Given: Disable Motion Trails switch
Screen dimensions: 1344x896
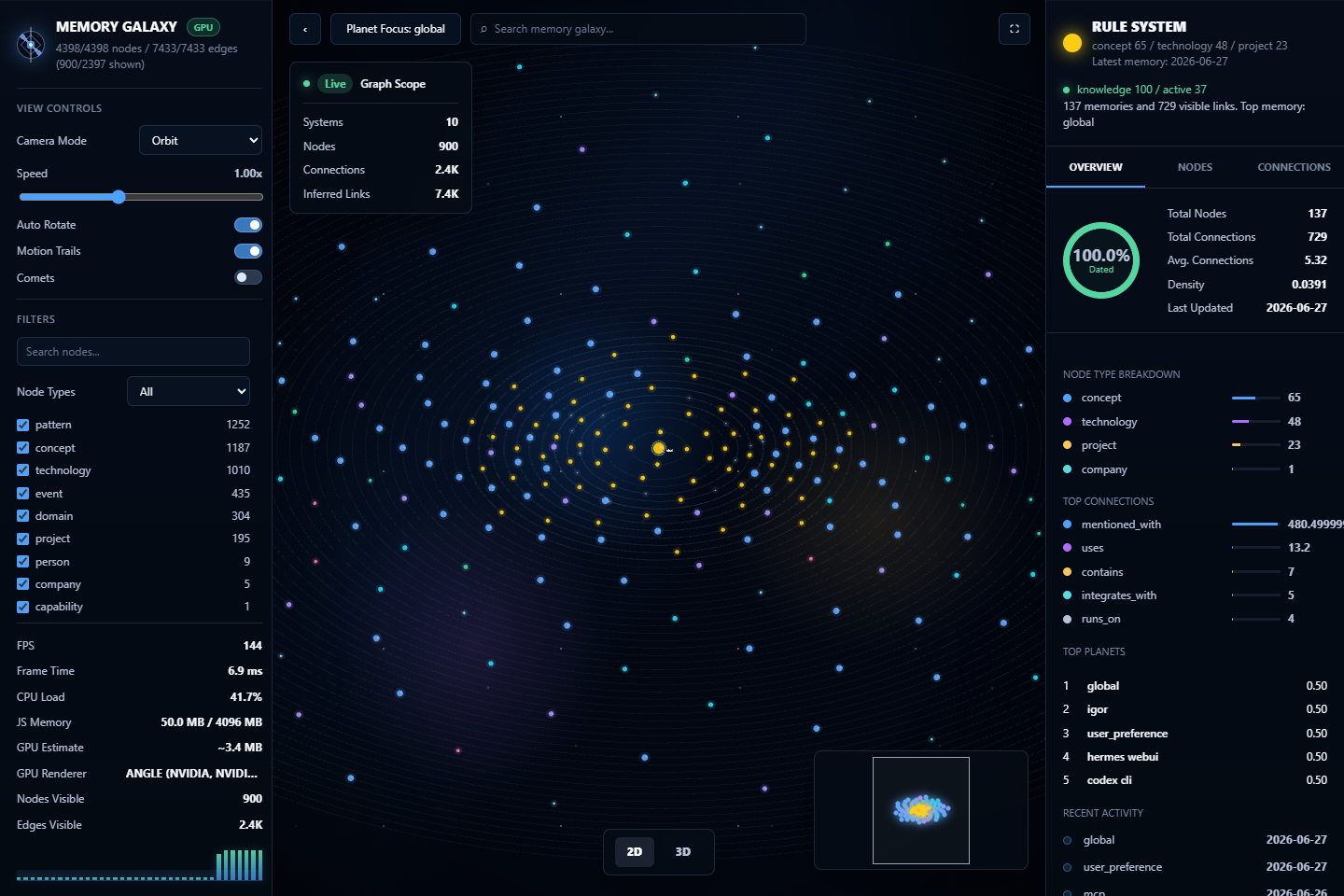Looking at the screenshot, I should coord(248,251).
